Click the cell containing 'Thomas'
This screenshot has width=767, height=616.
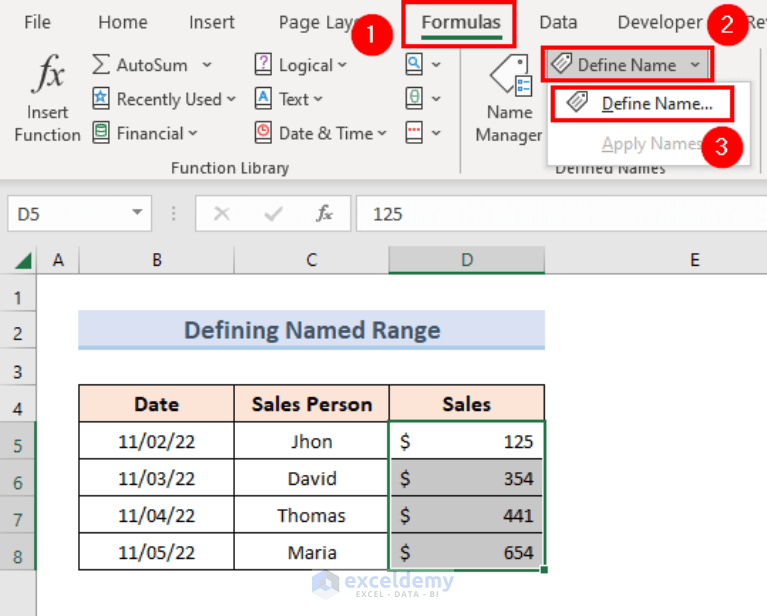(312, 515)
